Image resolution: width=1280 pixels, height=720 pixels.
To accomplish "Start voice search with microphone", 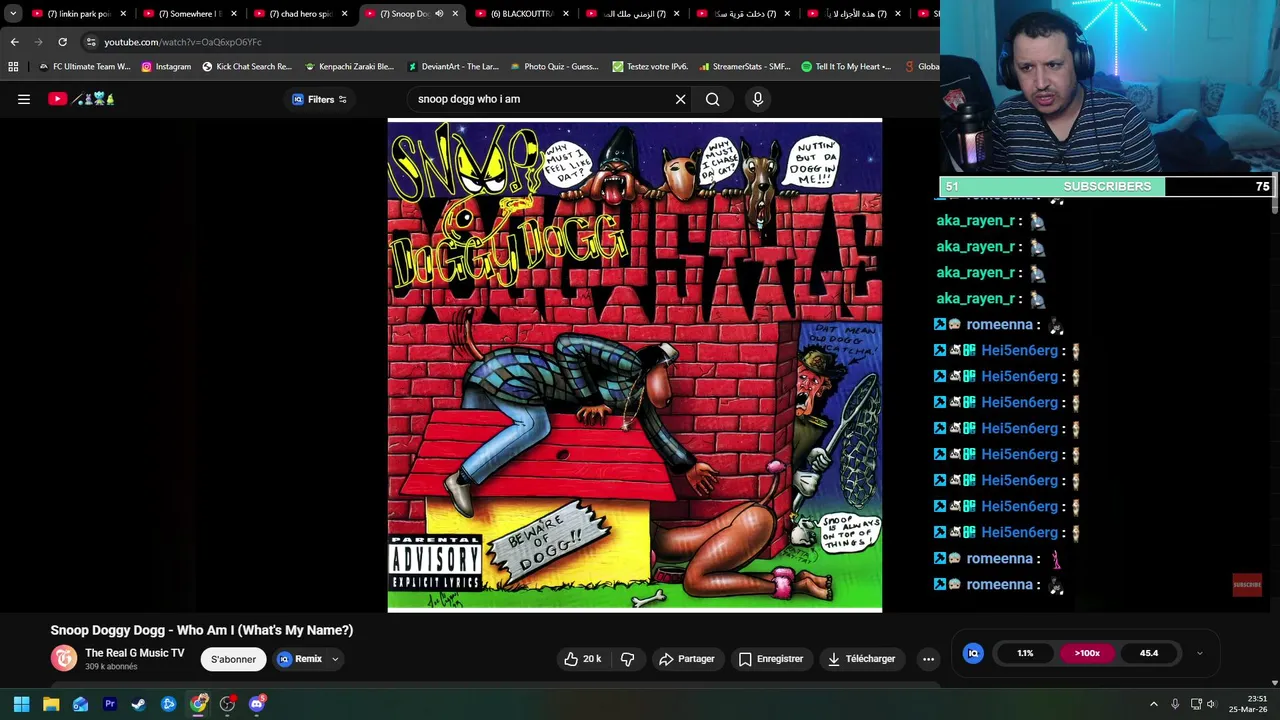I will tap(757, 99).
